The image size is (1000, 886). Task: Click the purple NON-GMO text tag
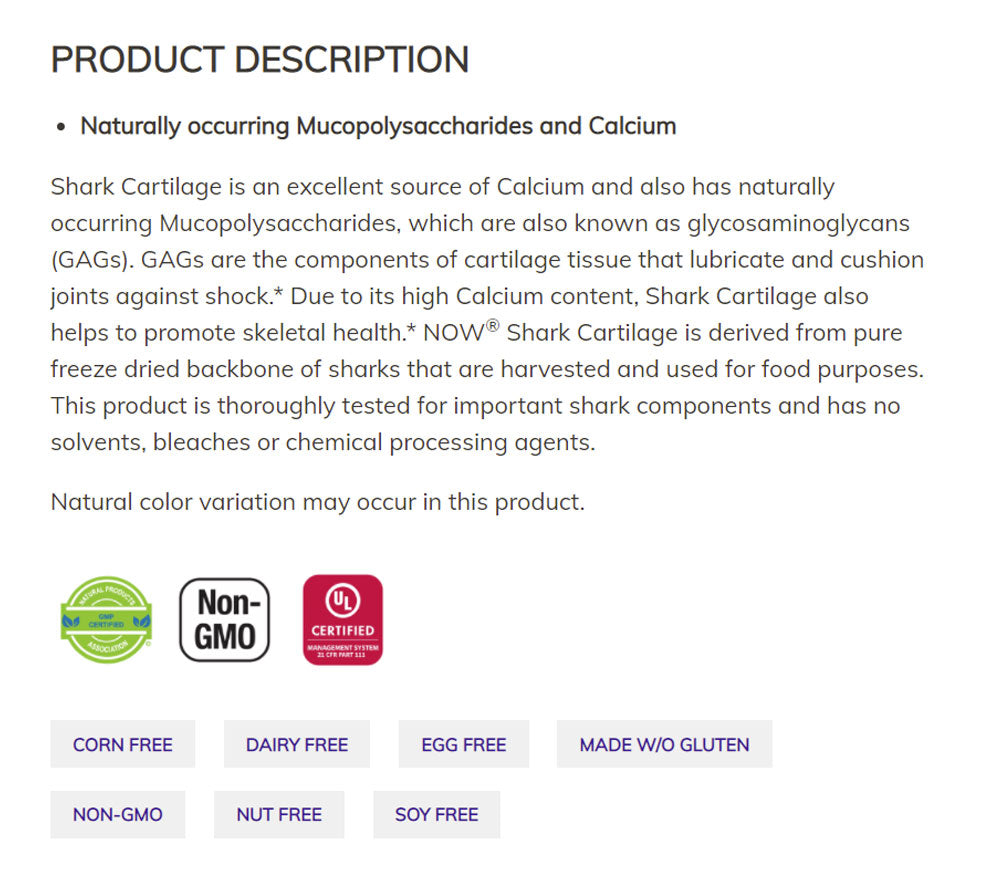pos(118,814)
